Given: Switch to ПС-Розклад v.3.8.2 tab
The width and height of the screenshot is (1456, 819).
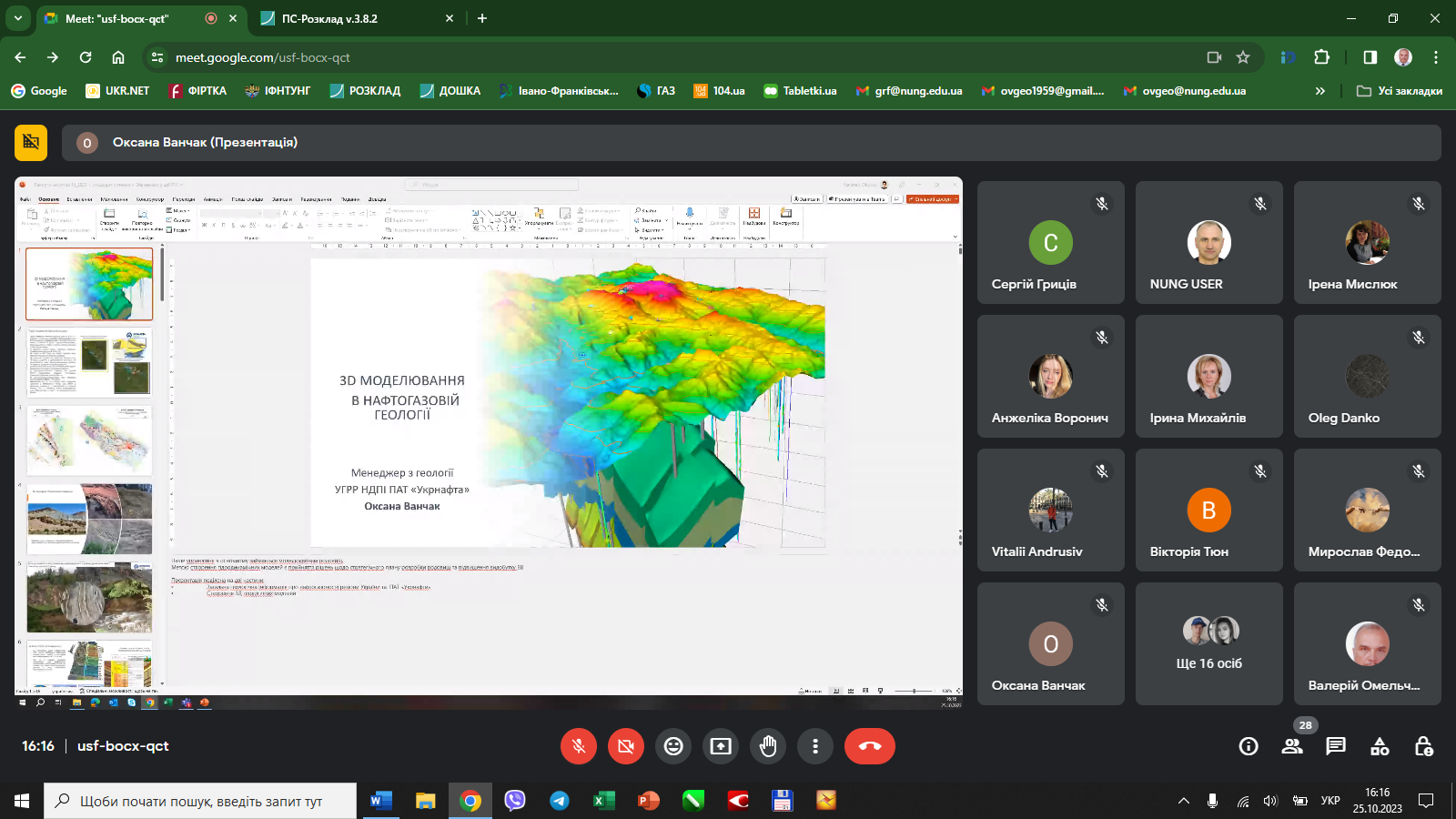Looking at the screenshot, I should pyautogui.click(x=329, y=18).
